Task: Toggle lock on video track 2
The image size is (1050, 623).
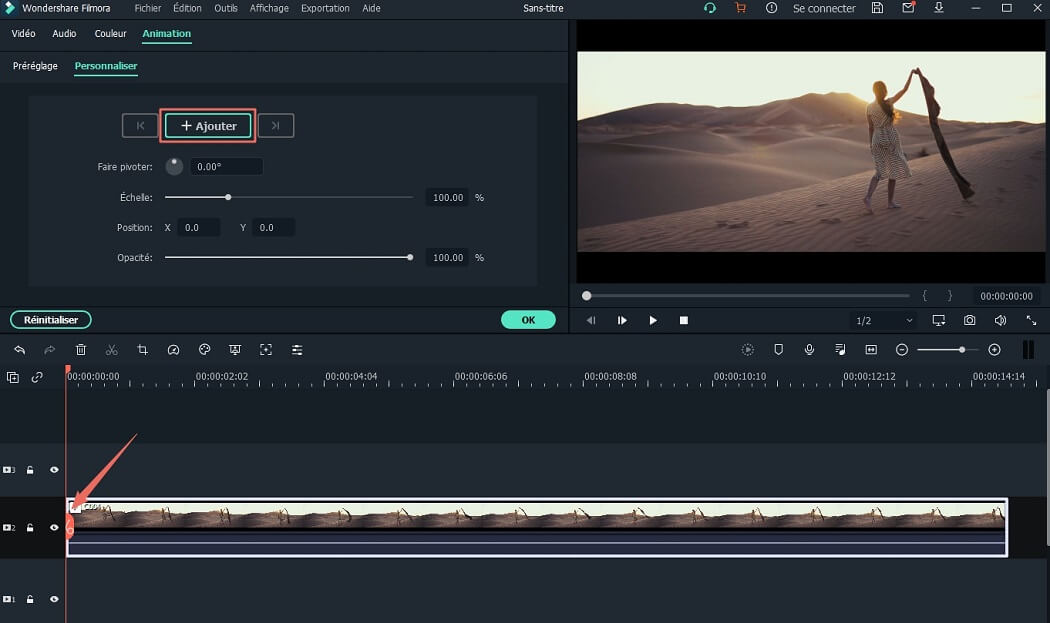Action: coord(30,528)
